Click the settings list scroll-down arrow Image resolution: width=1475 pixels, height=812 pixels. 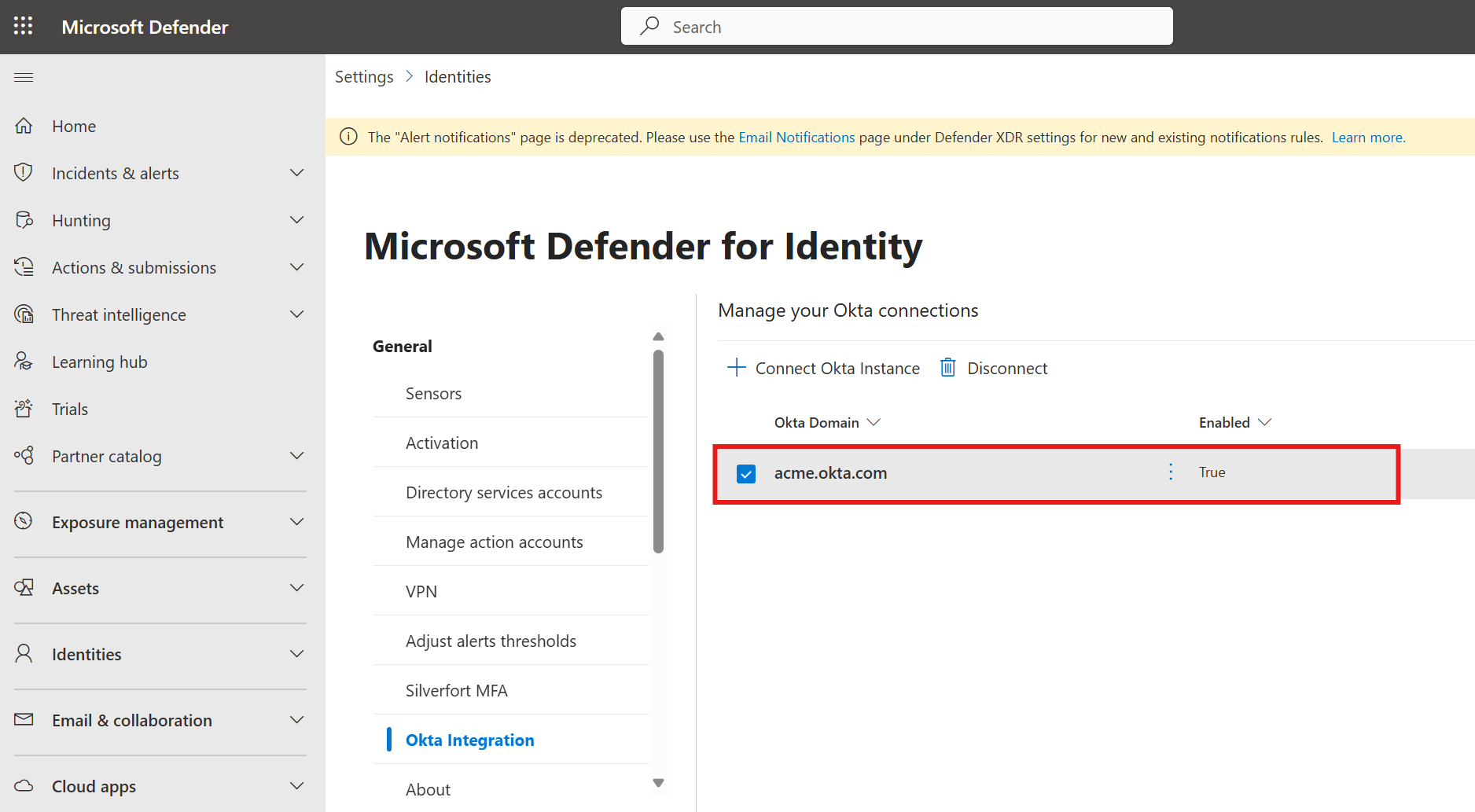click(658, 783)
